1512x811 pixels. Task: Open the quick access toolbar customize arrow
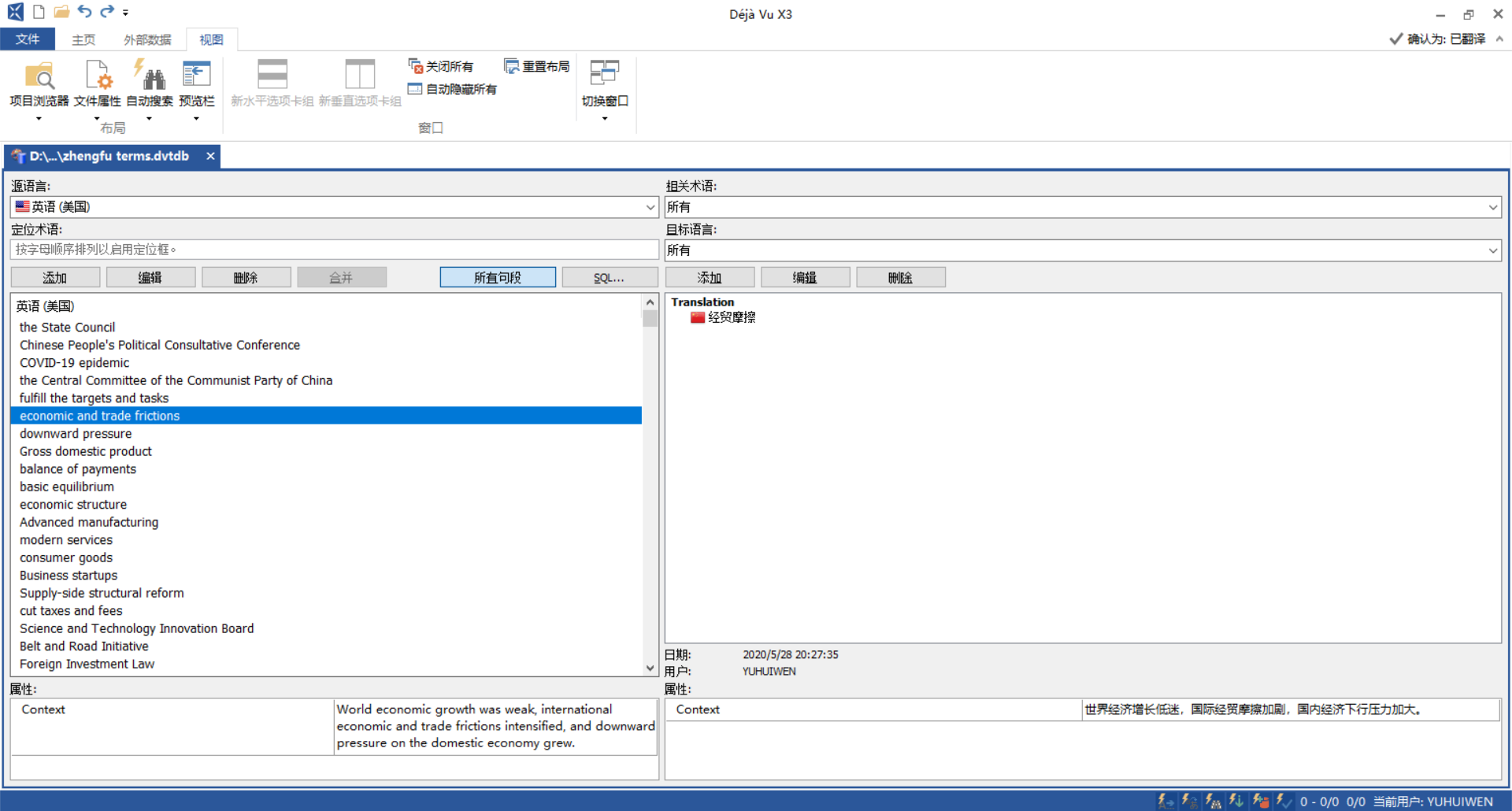point(125,13)
